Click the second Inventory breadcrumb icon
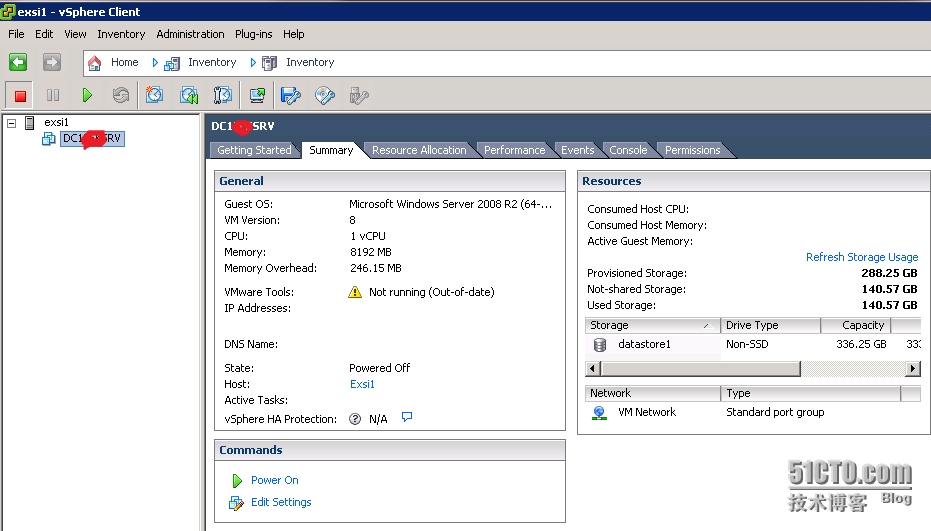 tap(270, 63)
